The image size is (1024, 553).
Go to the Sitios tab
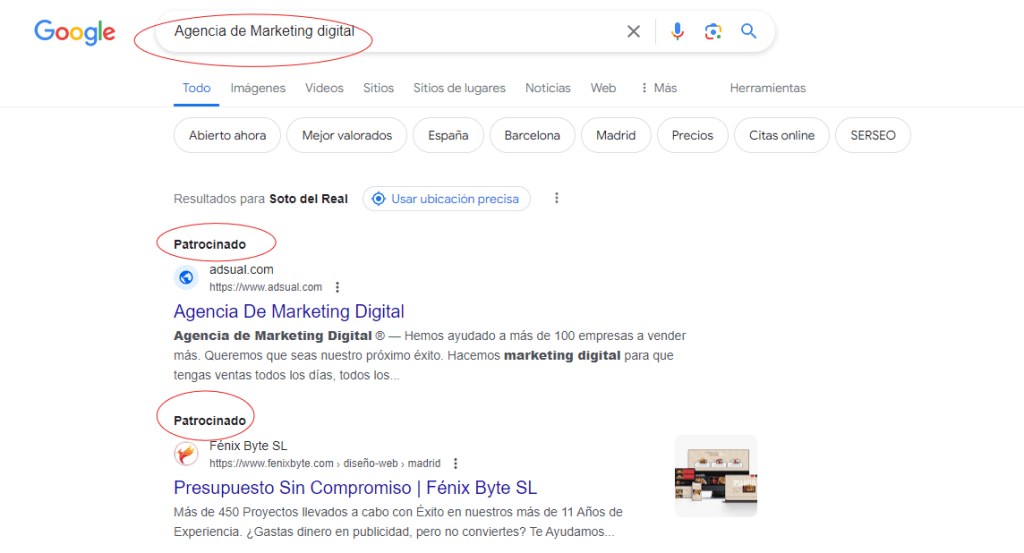click(379, 88)
